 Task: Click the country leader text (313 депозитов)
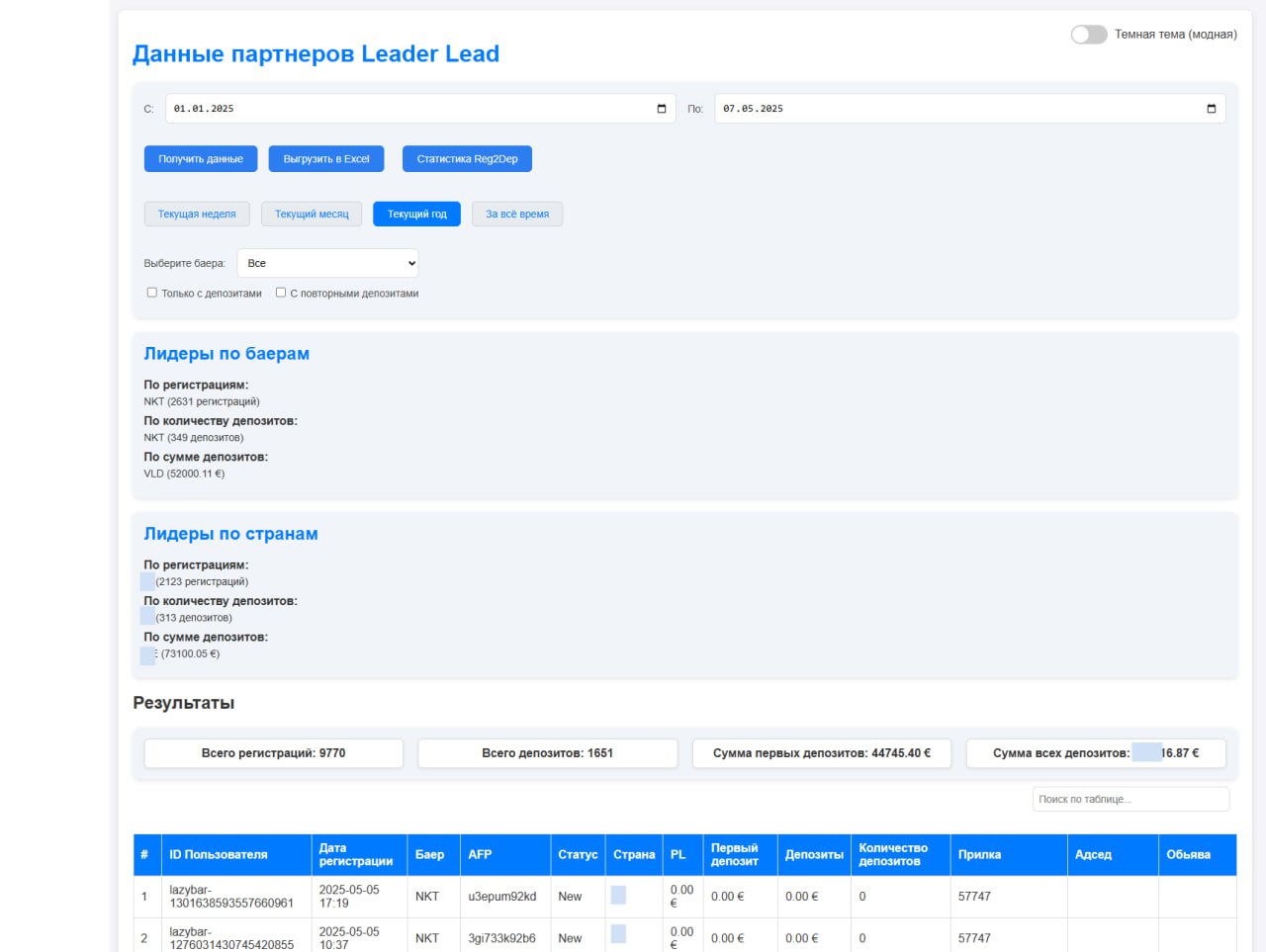194,618
